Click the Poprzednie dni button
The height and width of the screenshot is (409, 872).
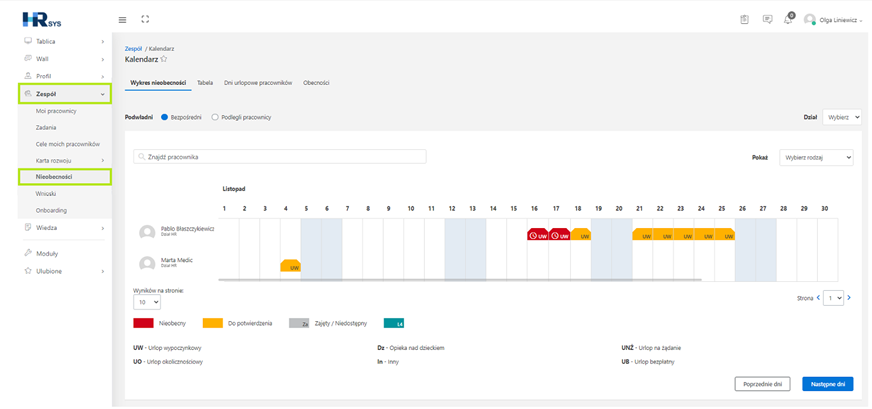pyautogui.click(x=762, y=384)
